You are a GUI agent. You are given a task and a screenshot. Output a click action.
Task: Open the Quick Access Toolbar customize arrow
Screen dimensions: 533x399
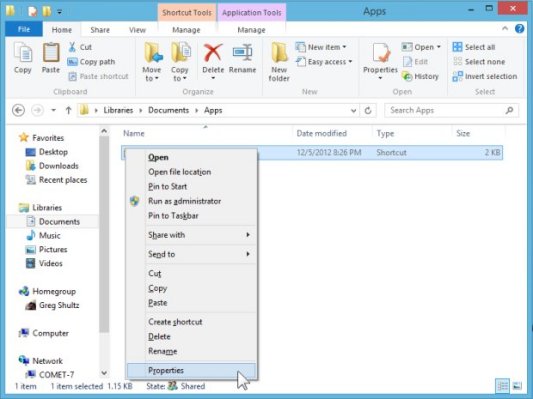pos(59,12)
